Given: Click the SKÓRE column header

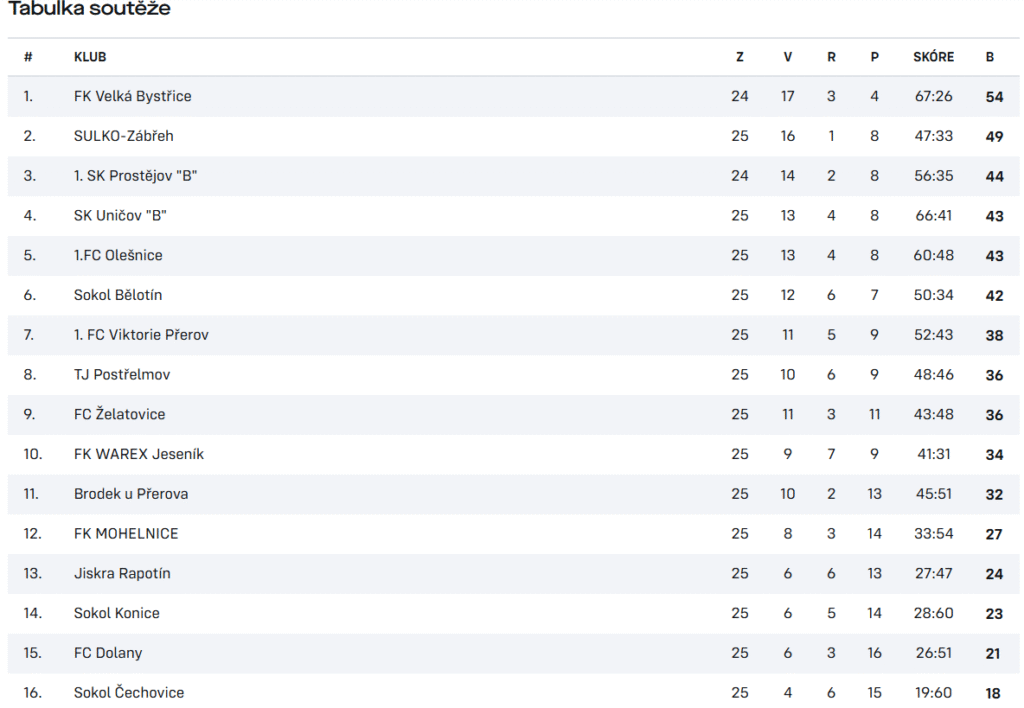Looking at the screenshot, I should [933, 57].
